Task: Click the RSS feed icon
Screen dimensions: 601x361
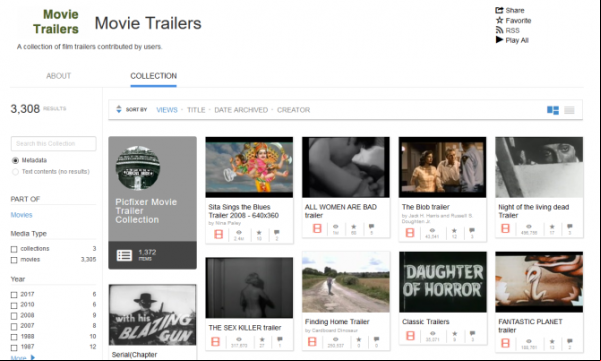Action: coord(499,30)
